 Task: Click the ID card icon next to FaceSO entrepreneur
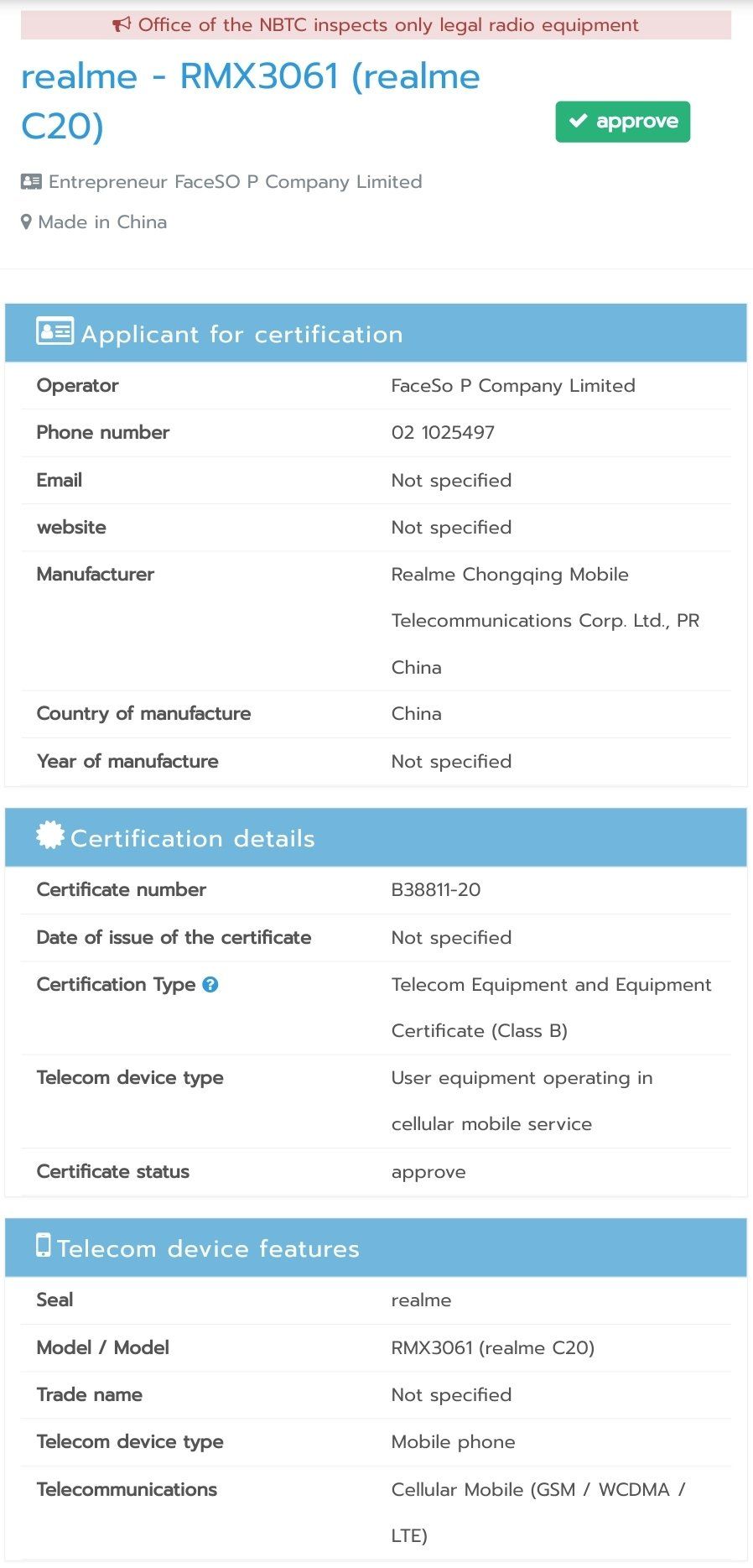click(x=30, y=180)
